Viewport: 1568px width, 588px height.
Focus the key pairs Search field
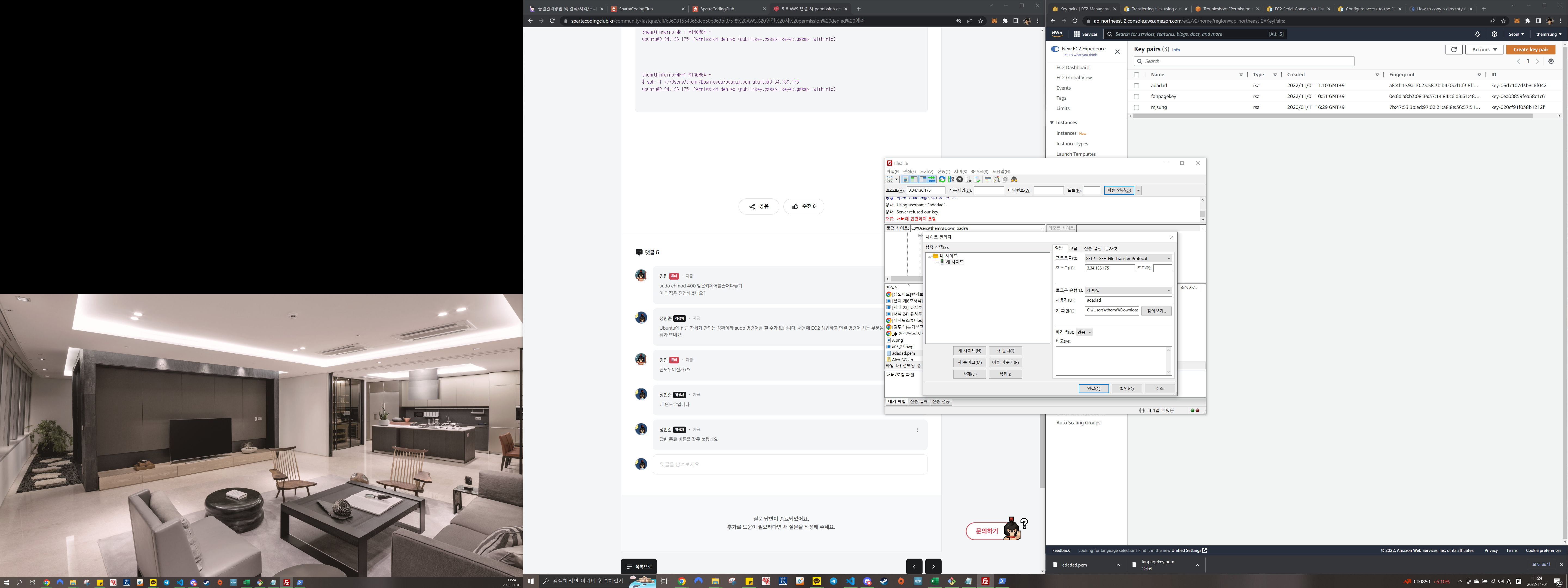1244,62
